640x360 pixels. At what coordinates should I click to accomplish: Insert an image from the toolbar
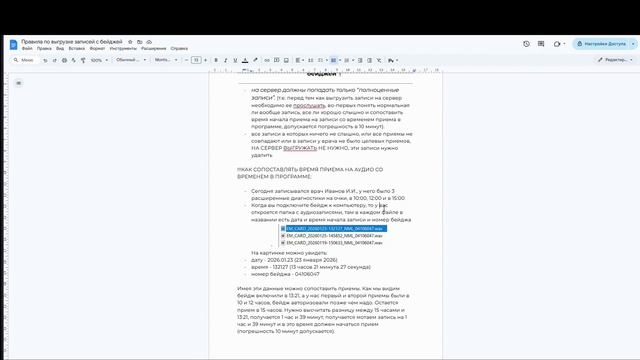(x=286, y=60)
